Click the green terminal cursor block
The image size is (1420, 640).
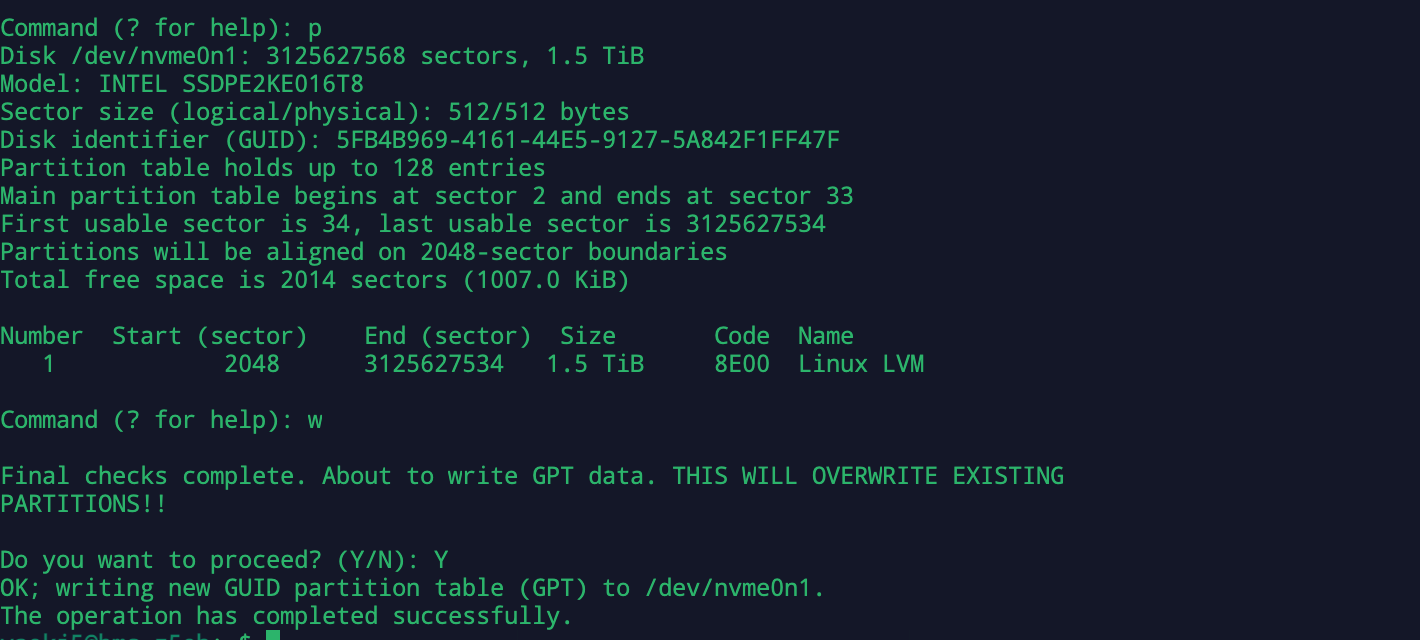[x=273, y=635]
